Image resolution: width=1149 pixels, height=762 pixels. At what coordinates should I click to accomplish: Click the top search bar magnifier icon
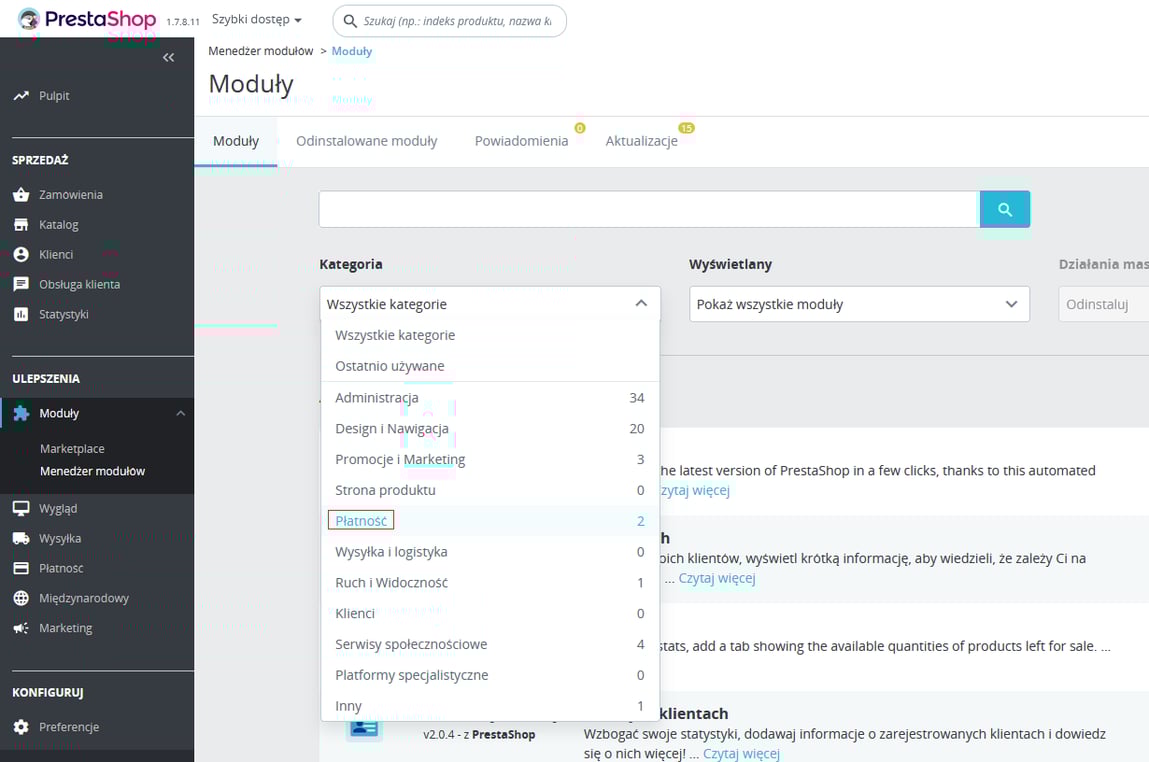point(351,21)
